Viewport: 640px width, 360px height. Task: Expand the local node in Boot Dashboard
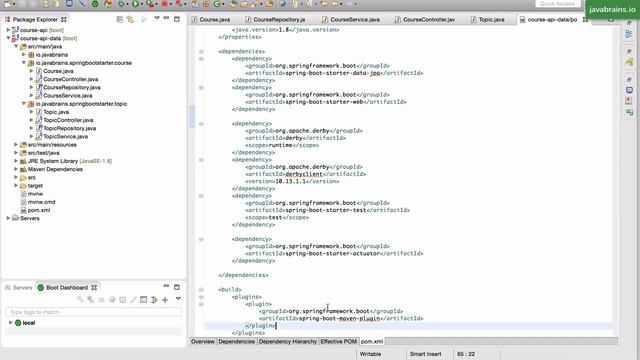(10, 322)
